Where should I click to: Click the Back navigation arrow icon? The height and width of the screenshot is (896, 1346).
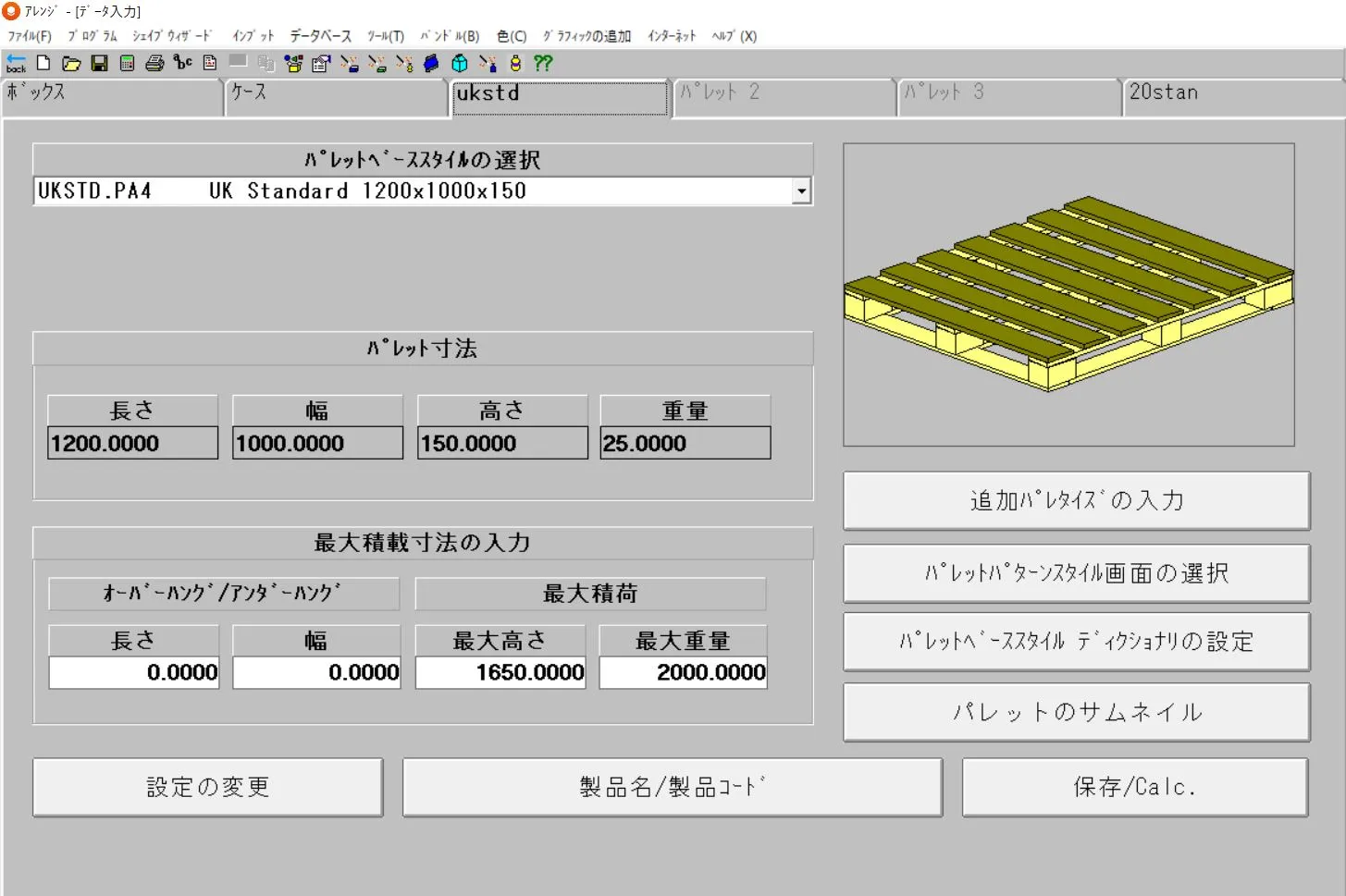(15, 63)
